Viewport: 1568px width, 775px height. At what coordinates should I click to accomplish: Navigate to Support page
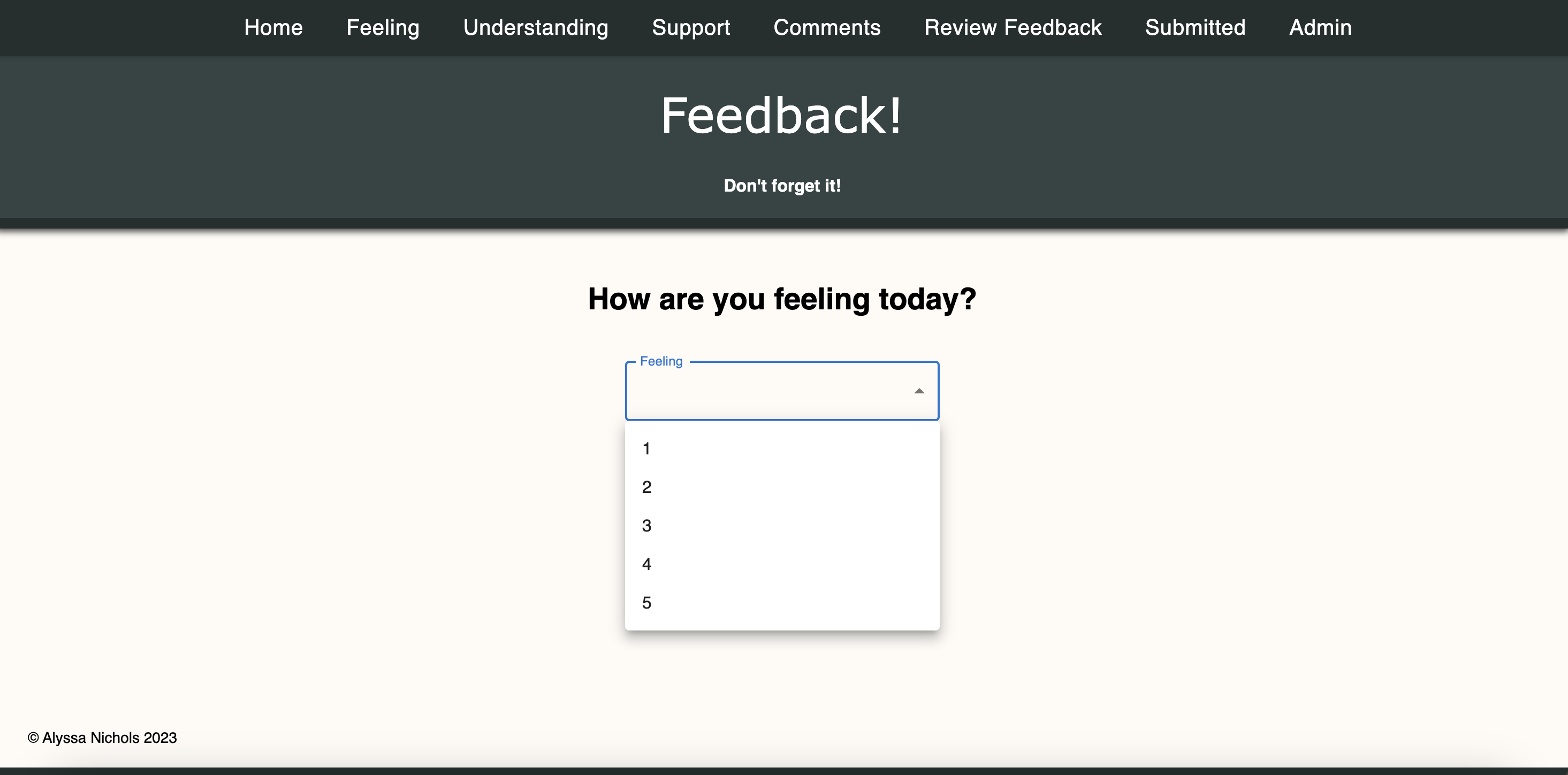(x=691, y=27)
